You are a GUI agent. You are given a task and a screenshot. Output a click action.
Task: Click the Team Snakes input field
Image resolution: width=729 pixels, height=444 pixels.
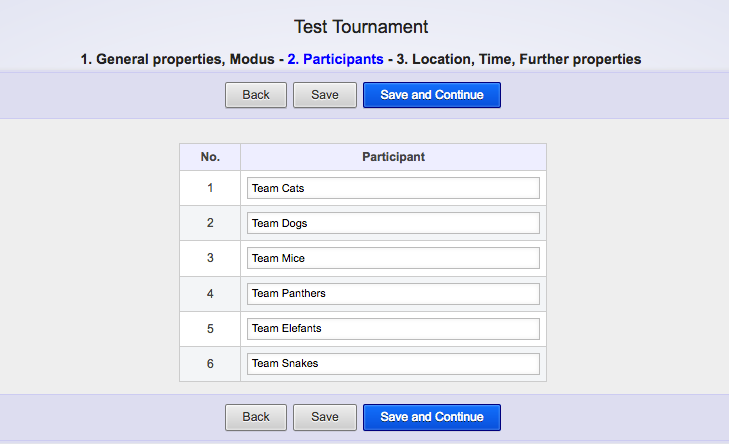tap(393, 363)
